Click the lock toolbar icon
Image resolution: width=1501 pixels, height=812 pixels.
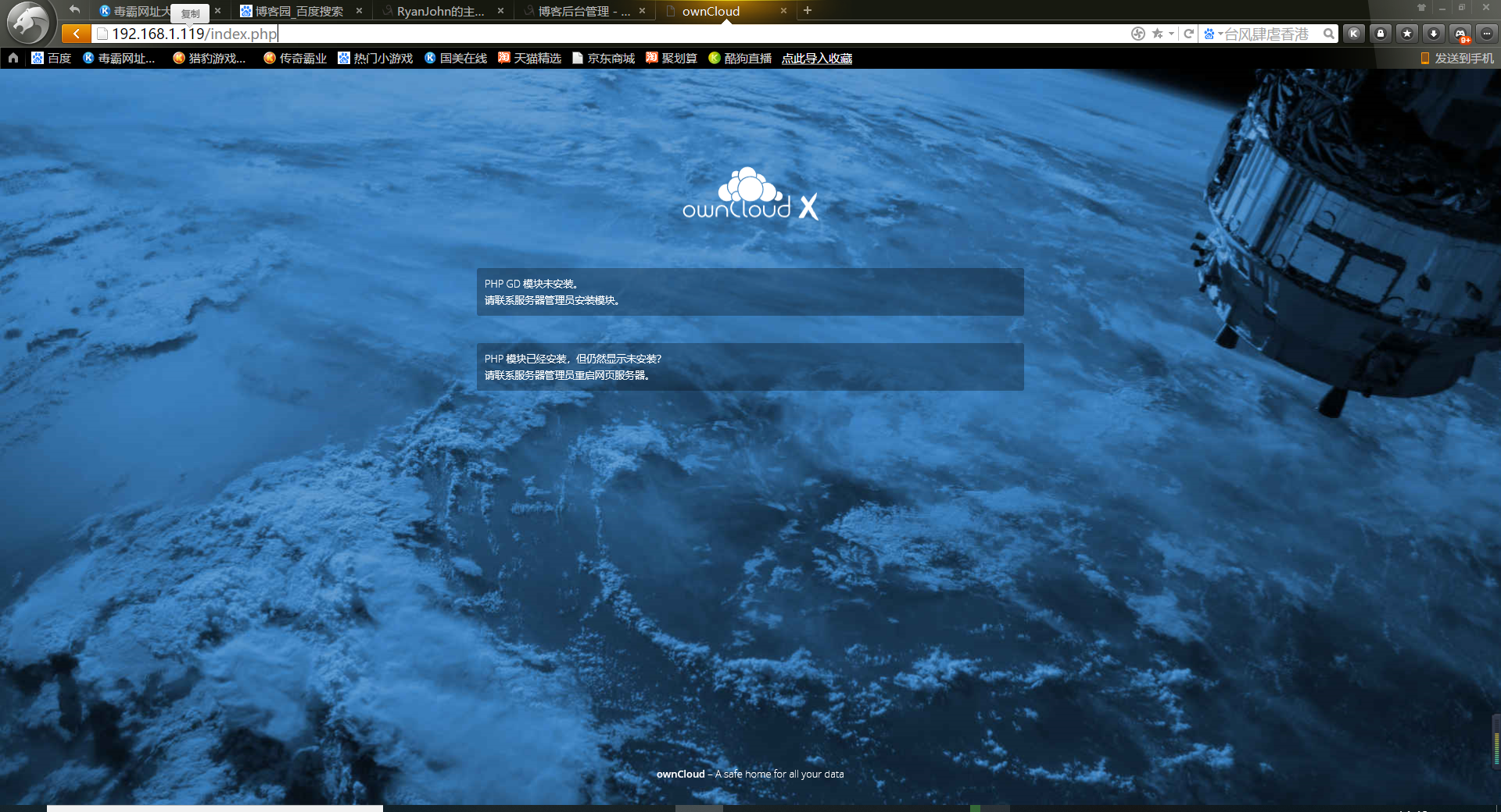(x=1381, y=34)
